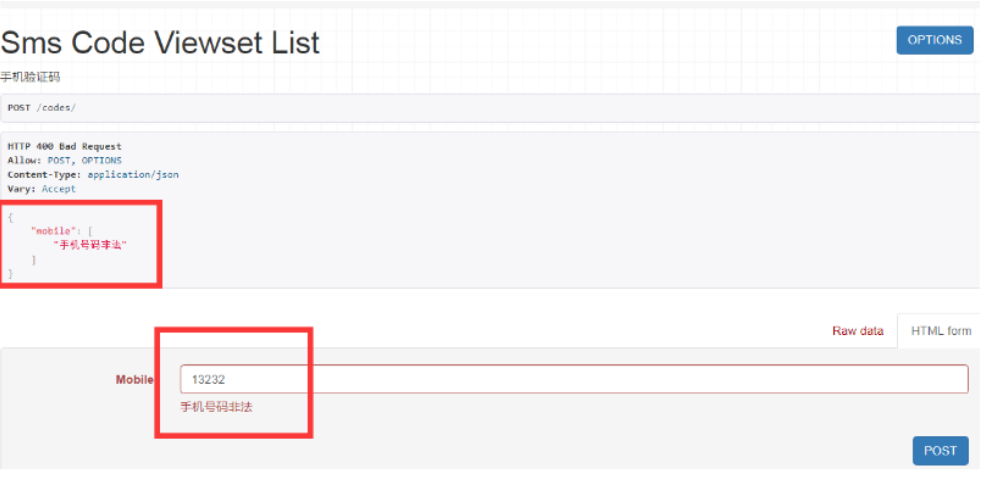Focus the Mobile input field containing 13232
The image size is (990, 503).
pos(573,379)
